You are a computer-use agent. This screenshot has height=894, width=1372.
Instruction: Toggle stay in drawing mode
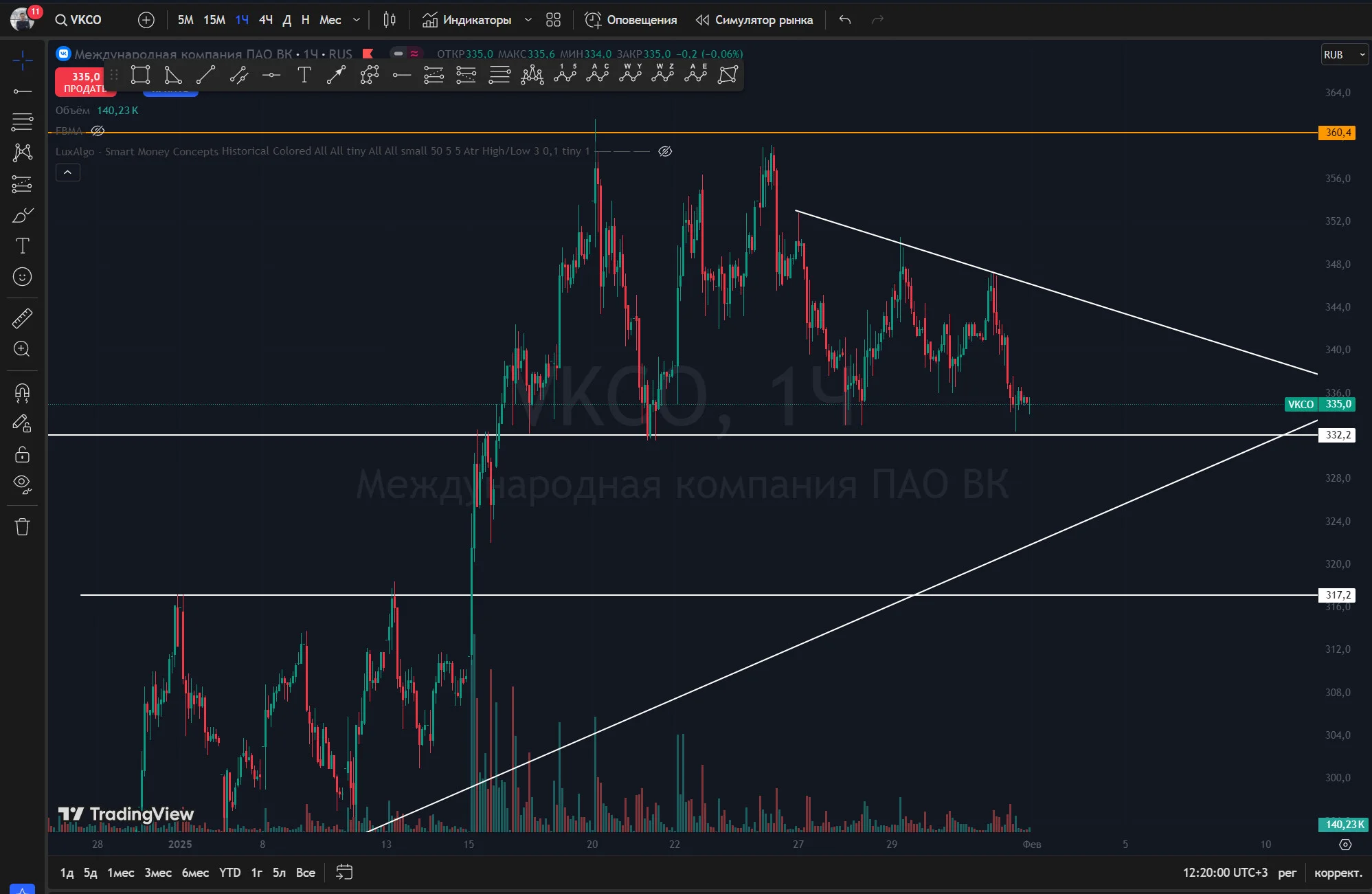click(x=23, y=423)
